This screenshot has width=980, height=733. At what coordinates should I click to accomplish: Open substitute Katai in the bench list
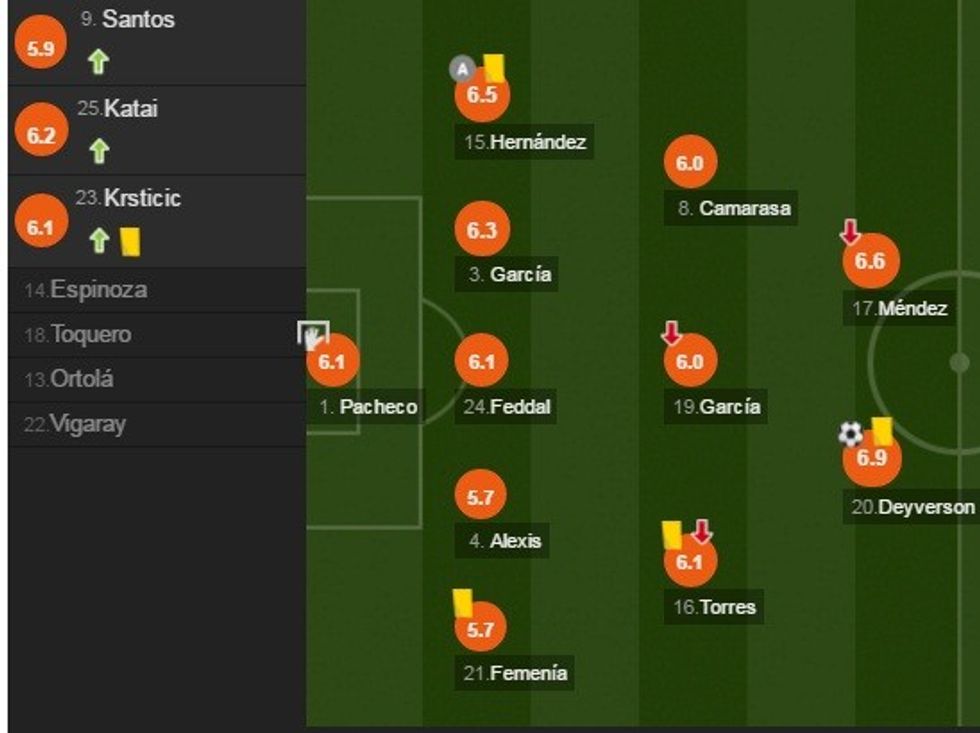tap(131, 109)
